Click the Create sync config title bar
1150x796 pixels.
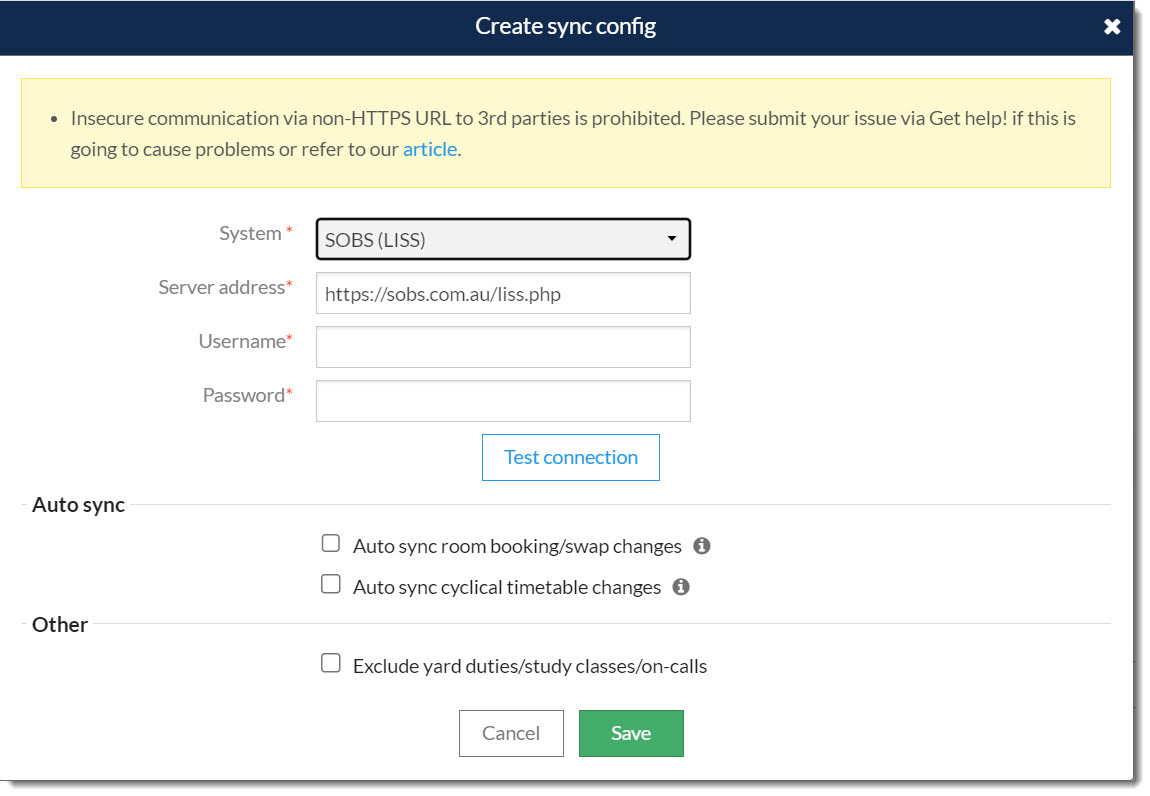click(x=565, y=27)
